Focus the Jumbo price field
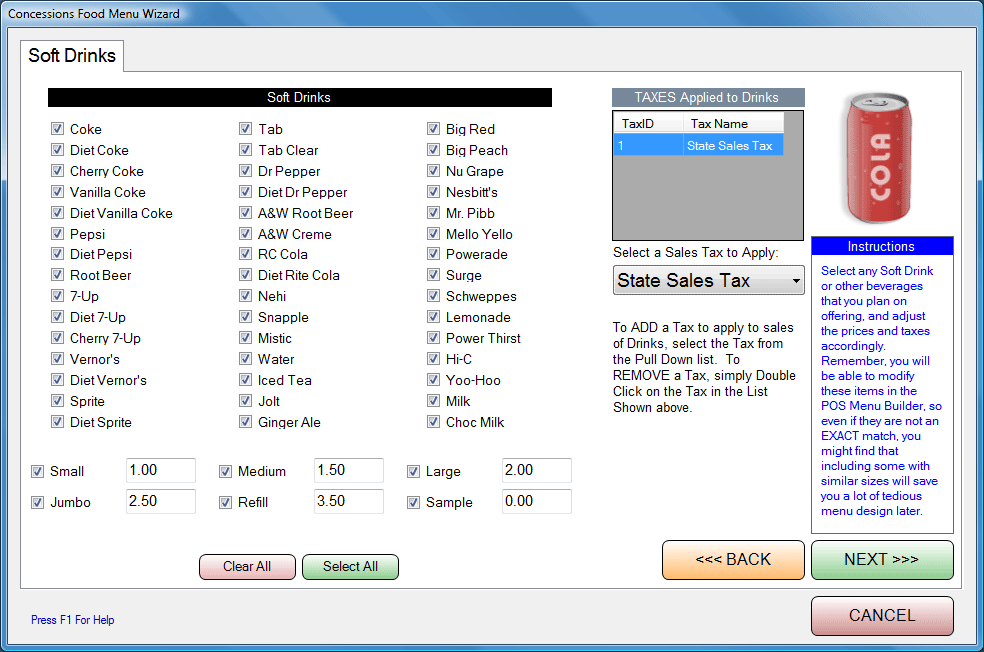 pos(161,501)
